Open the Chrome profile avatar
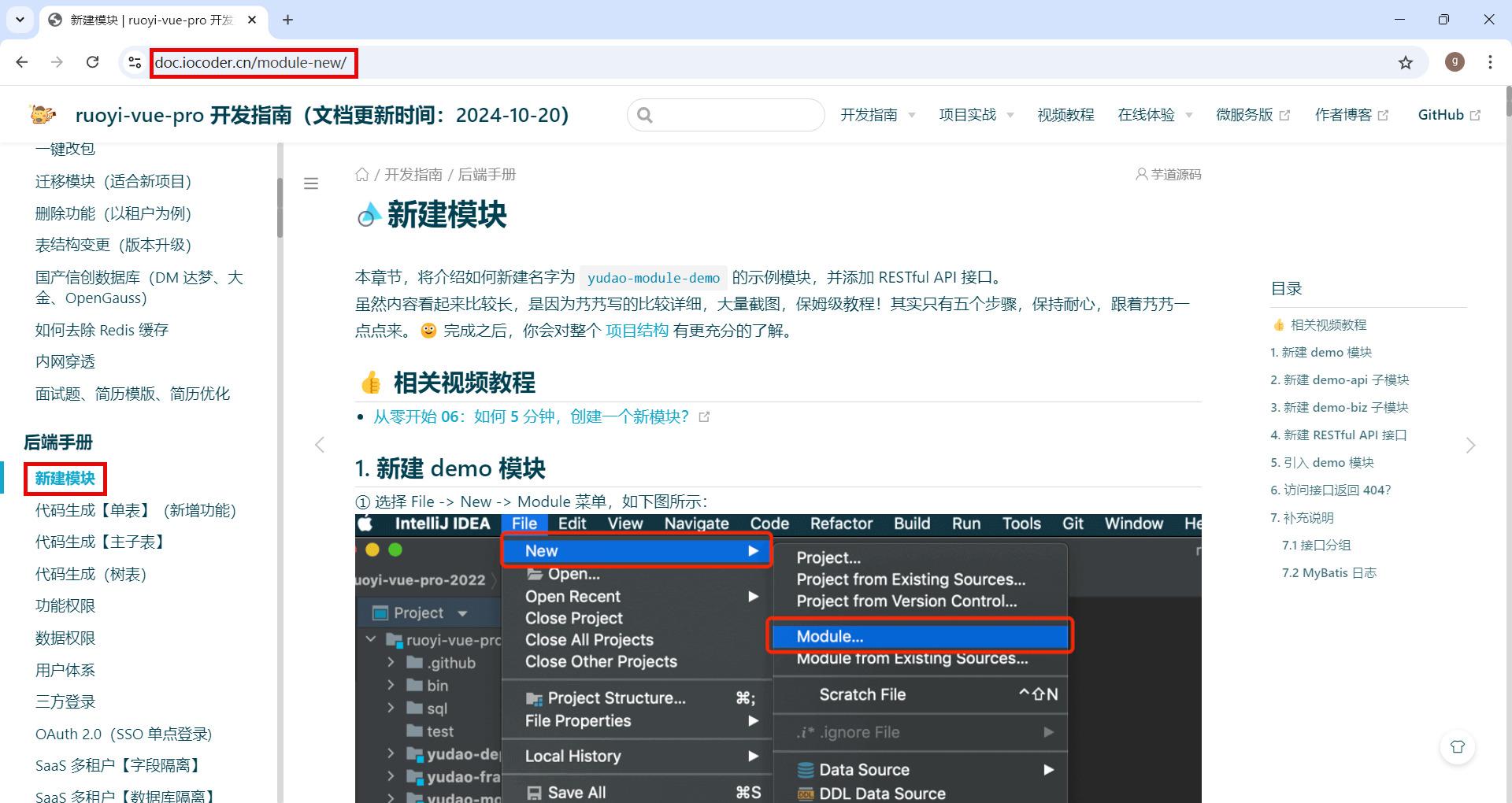 pyautogui.click(x=1455, y=62)
